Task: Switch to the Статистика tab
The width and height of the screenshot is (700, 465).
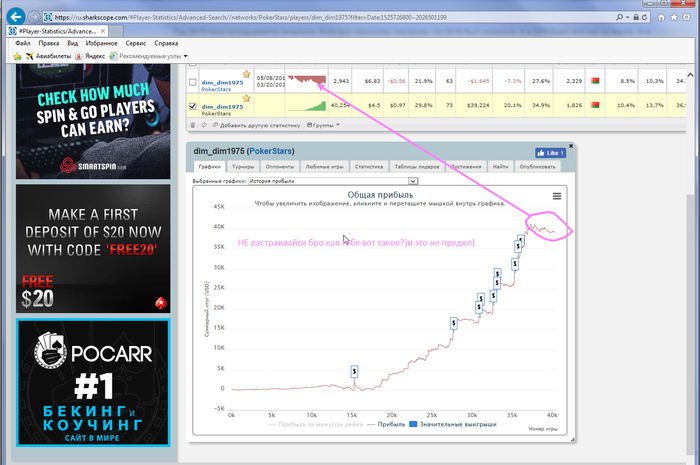Action: point(369,166)
